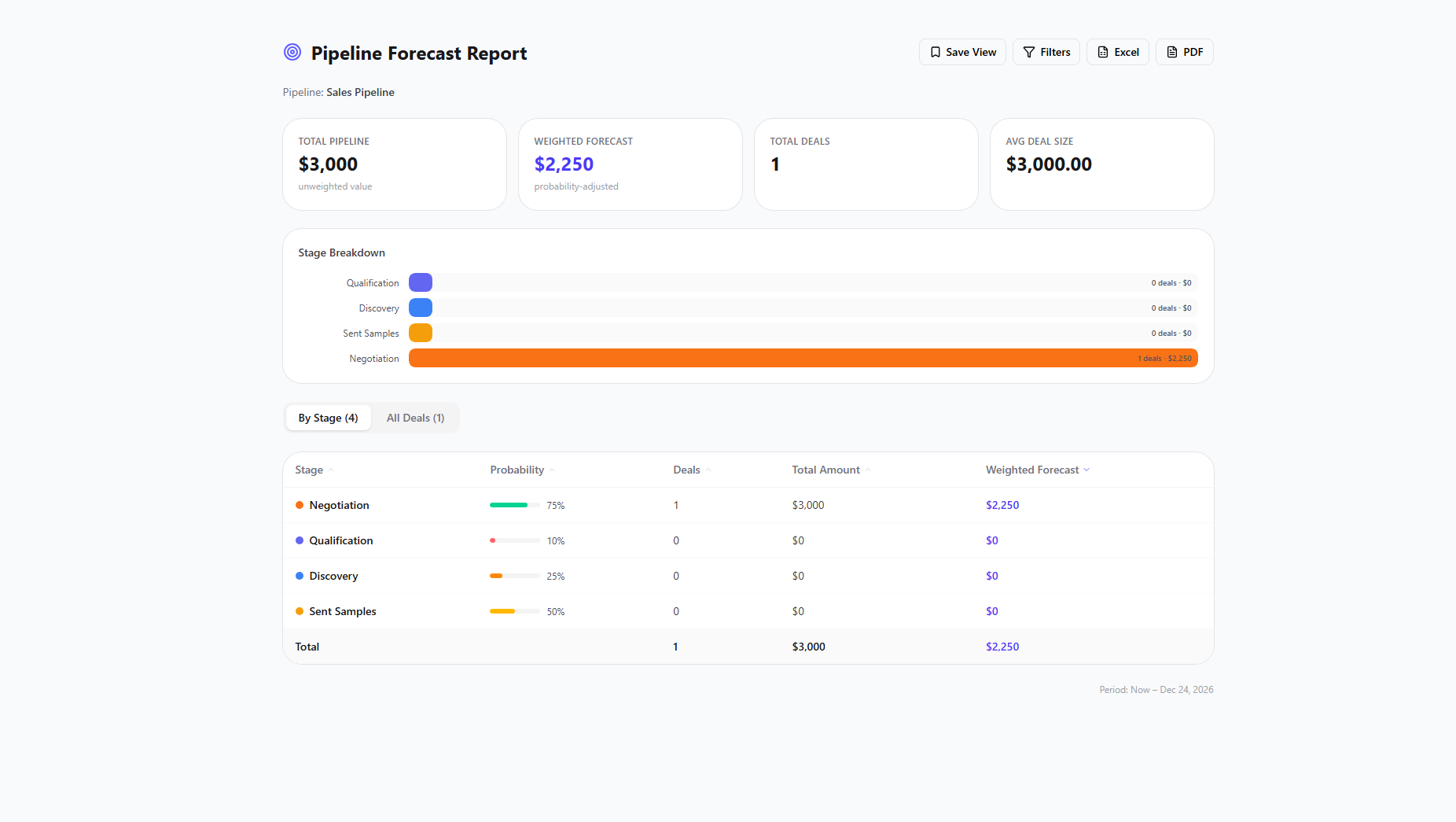
Task: Sort by Weighted Forecast chevron
Action: pyautogui.click(x=1086, y=470)
